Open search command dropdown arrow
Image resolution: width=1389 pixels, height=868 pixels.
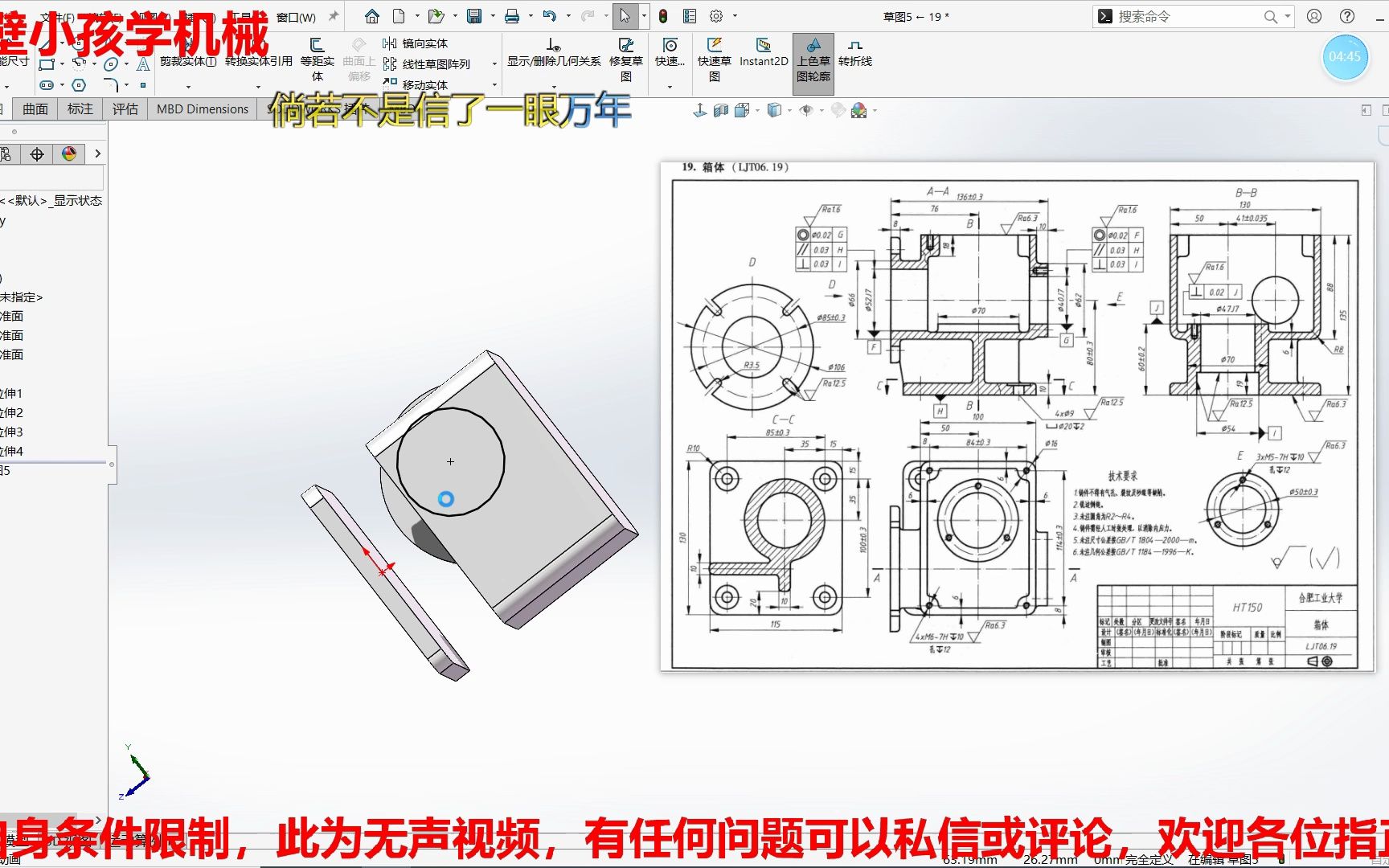click(x=1288, y=16)
